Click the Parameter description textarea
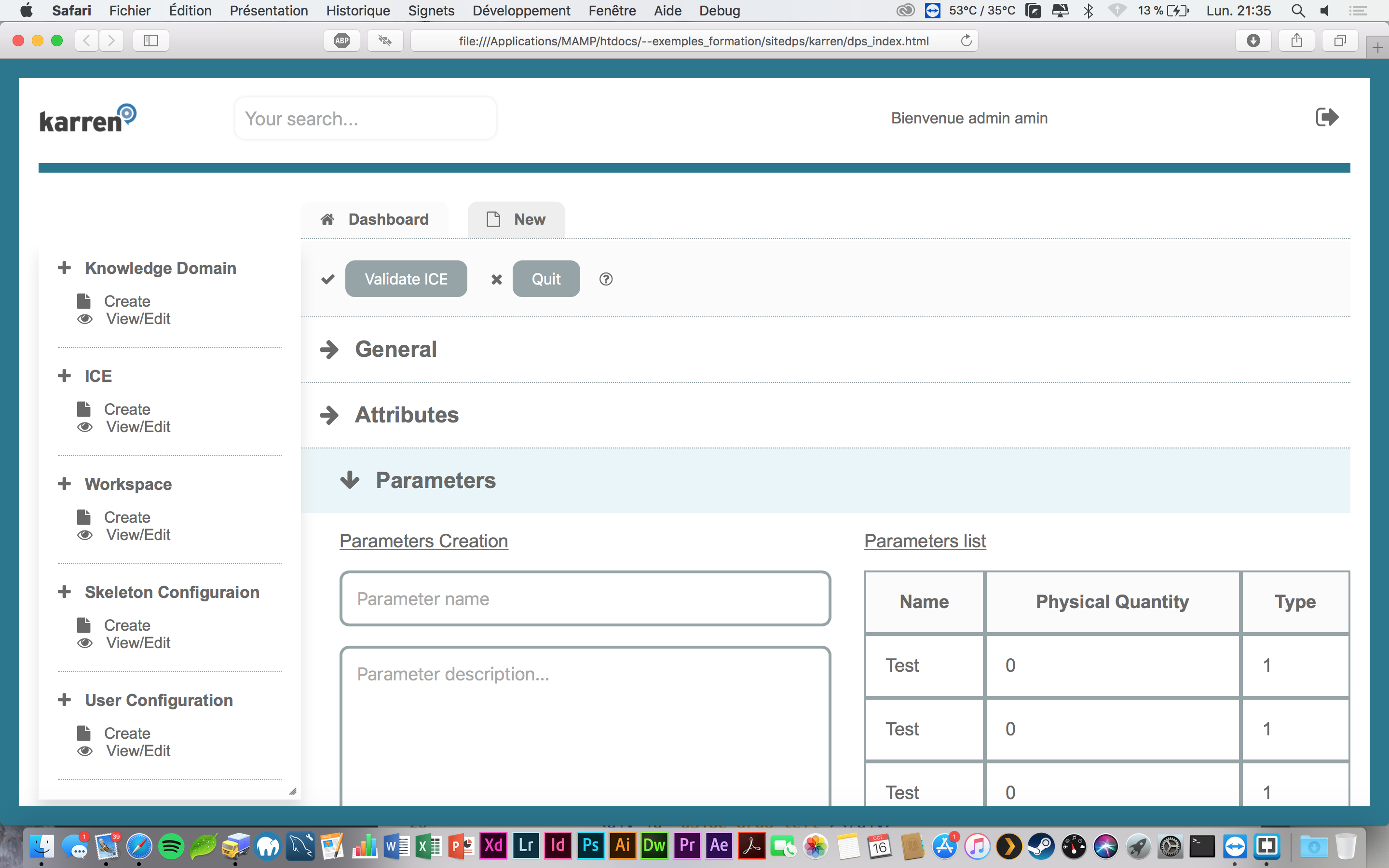The height and width of the screenshot is (868, 1389). 585,727
